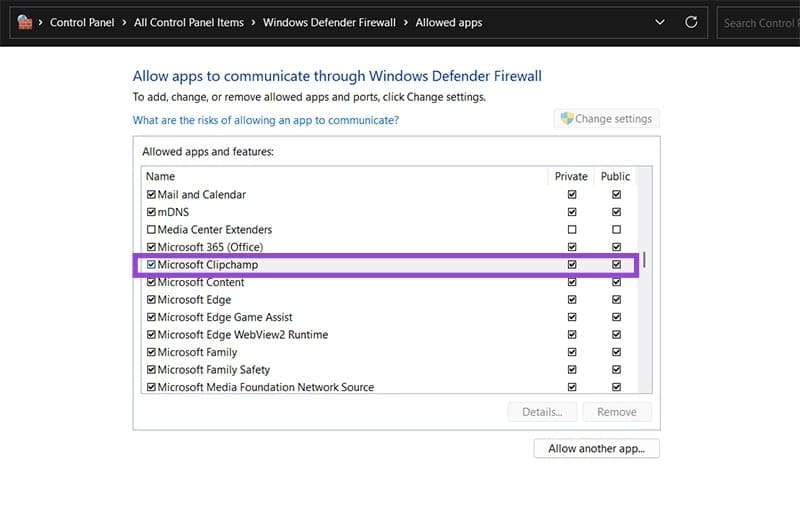
Task: Expand chevron after Control Panel breadcrumb
Action: tap(124, 22)
